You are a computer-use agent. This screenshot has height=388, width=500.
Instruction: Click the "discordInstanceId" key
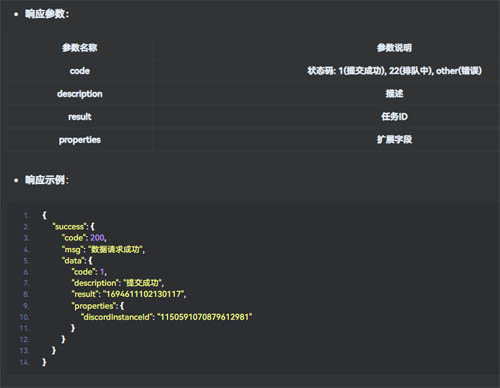point(117,317)
